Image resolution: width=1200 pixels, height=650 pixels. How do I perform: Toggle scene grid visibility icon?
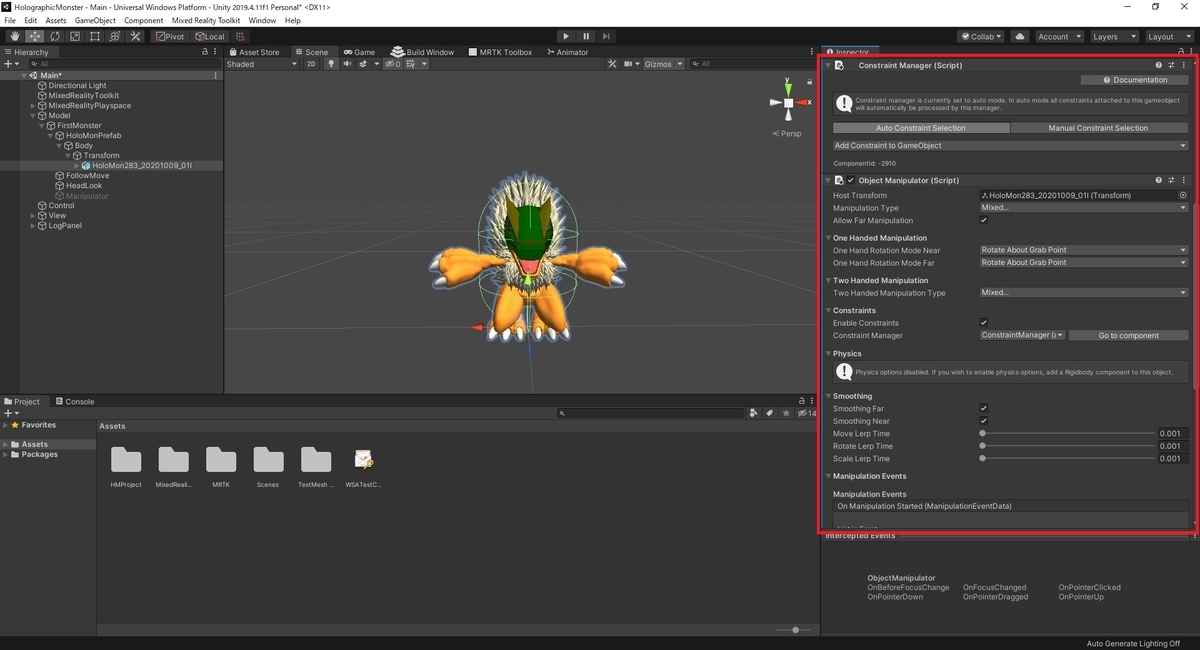[x=413, y=64]
